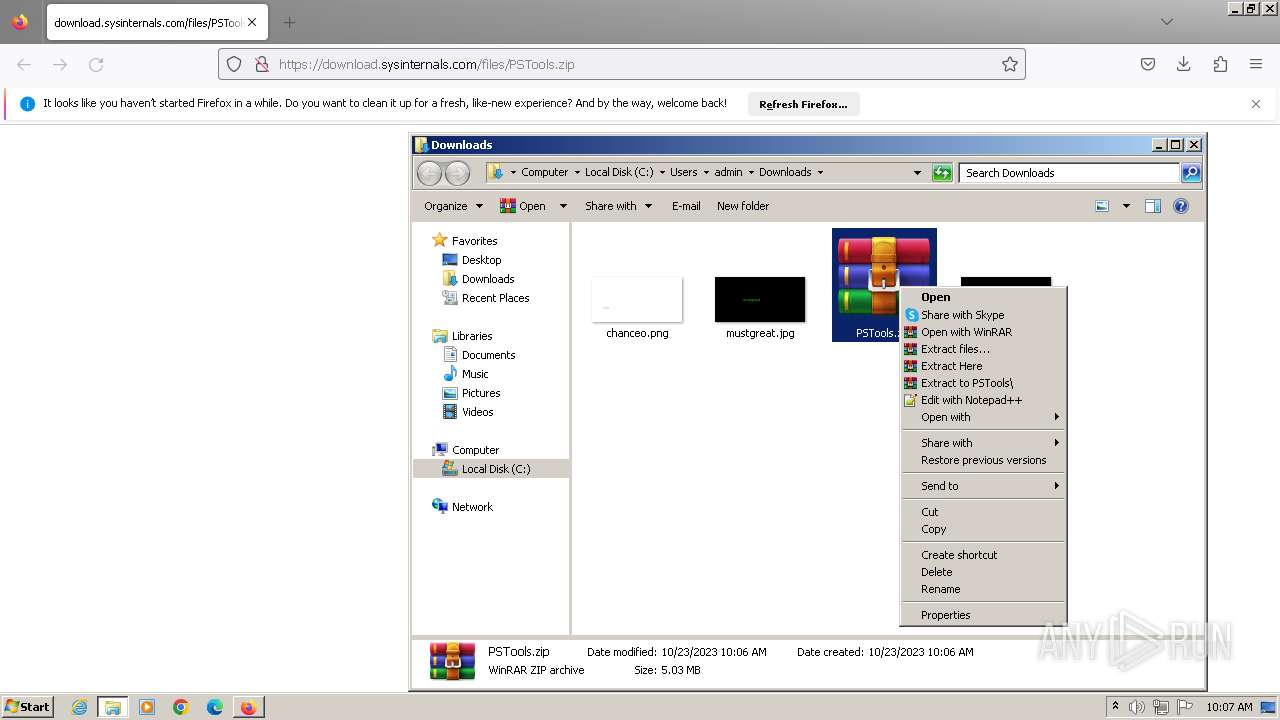Open the Videos library

[477, 412]
